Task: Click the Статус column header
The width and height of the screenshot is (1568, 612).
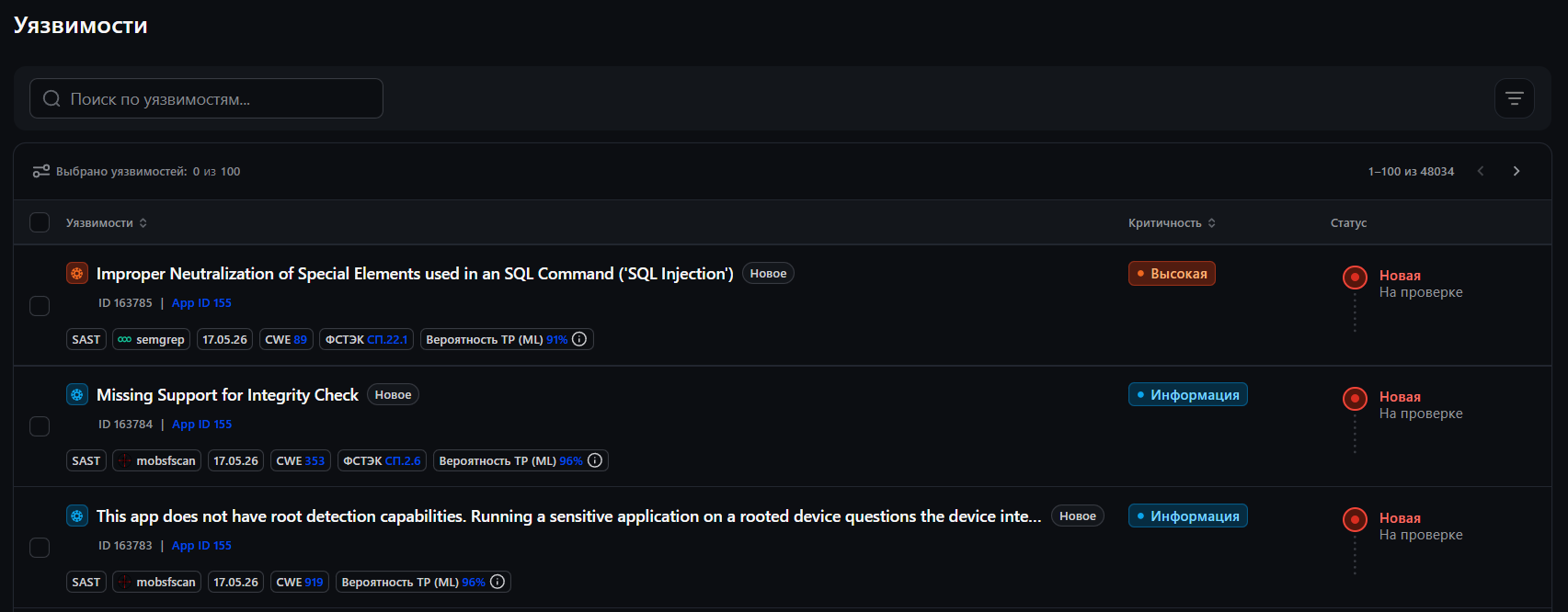Action: tap(1348, 222)
